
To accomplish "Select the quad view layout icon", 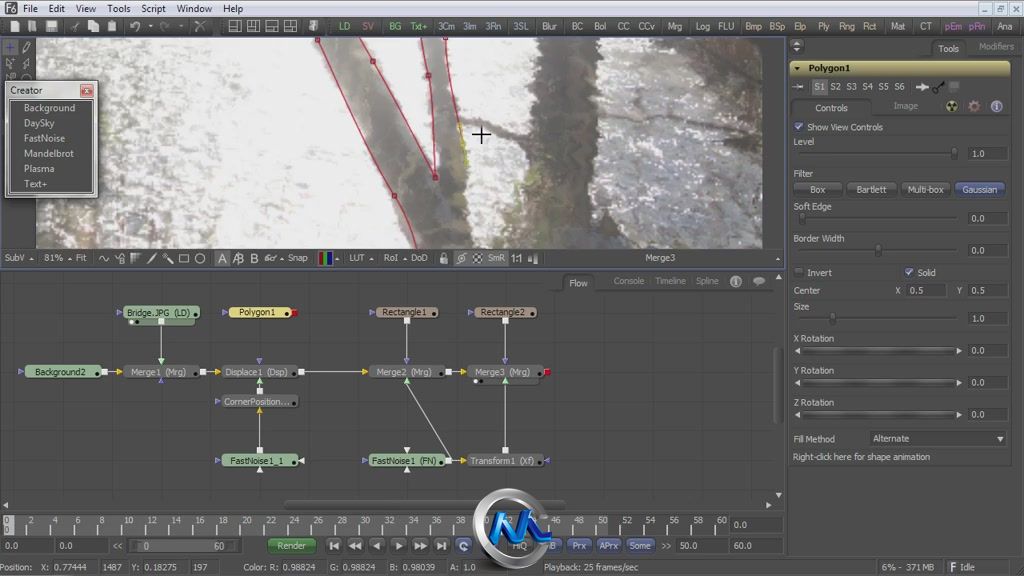I will pos(290,26).
